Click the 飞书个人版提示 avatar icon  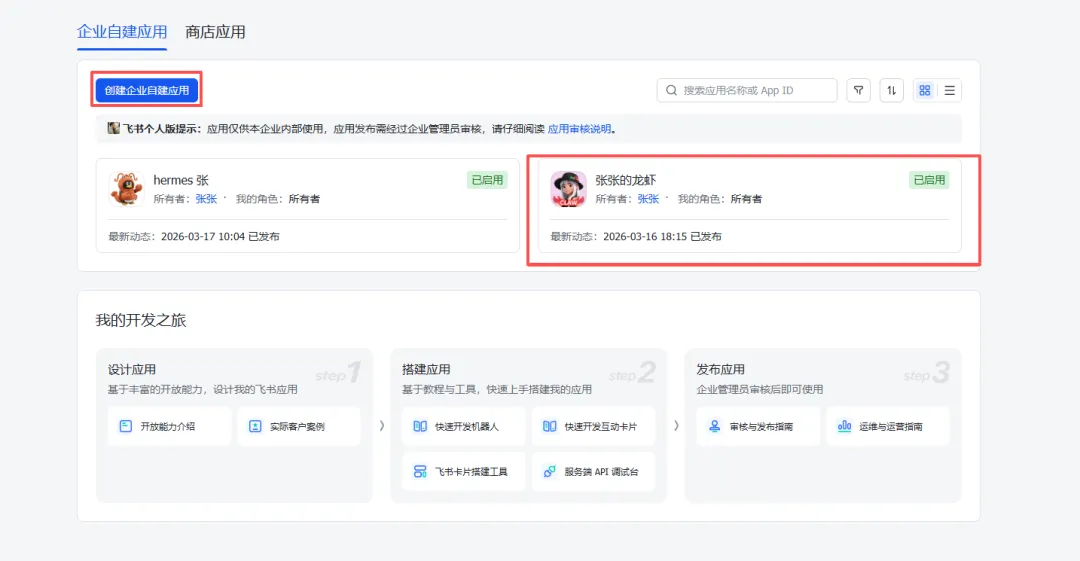[114, 128]
